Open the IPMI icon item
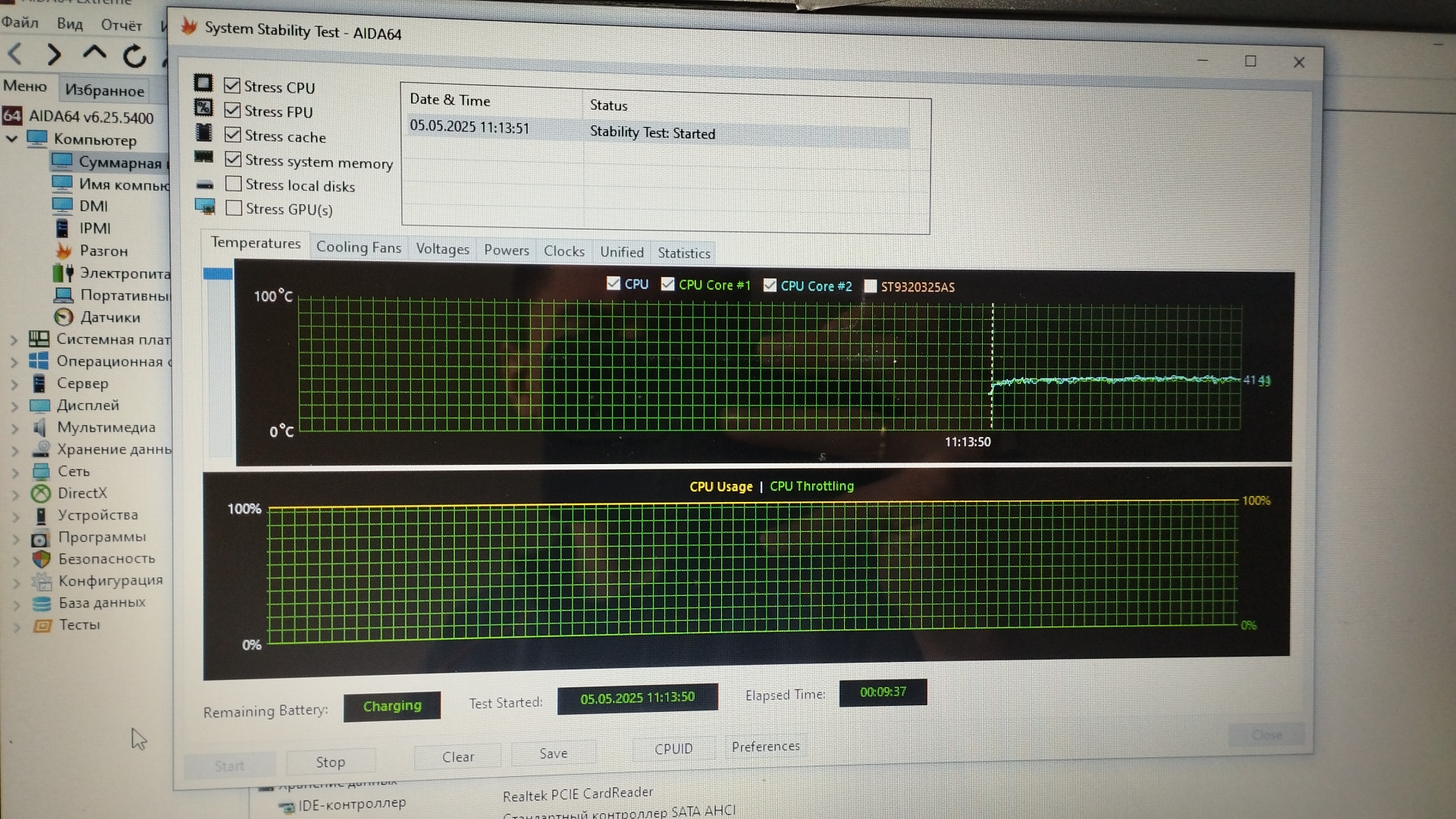The width and height of the screenshot is (1456, 819). point(62,228)
